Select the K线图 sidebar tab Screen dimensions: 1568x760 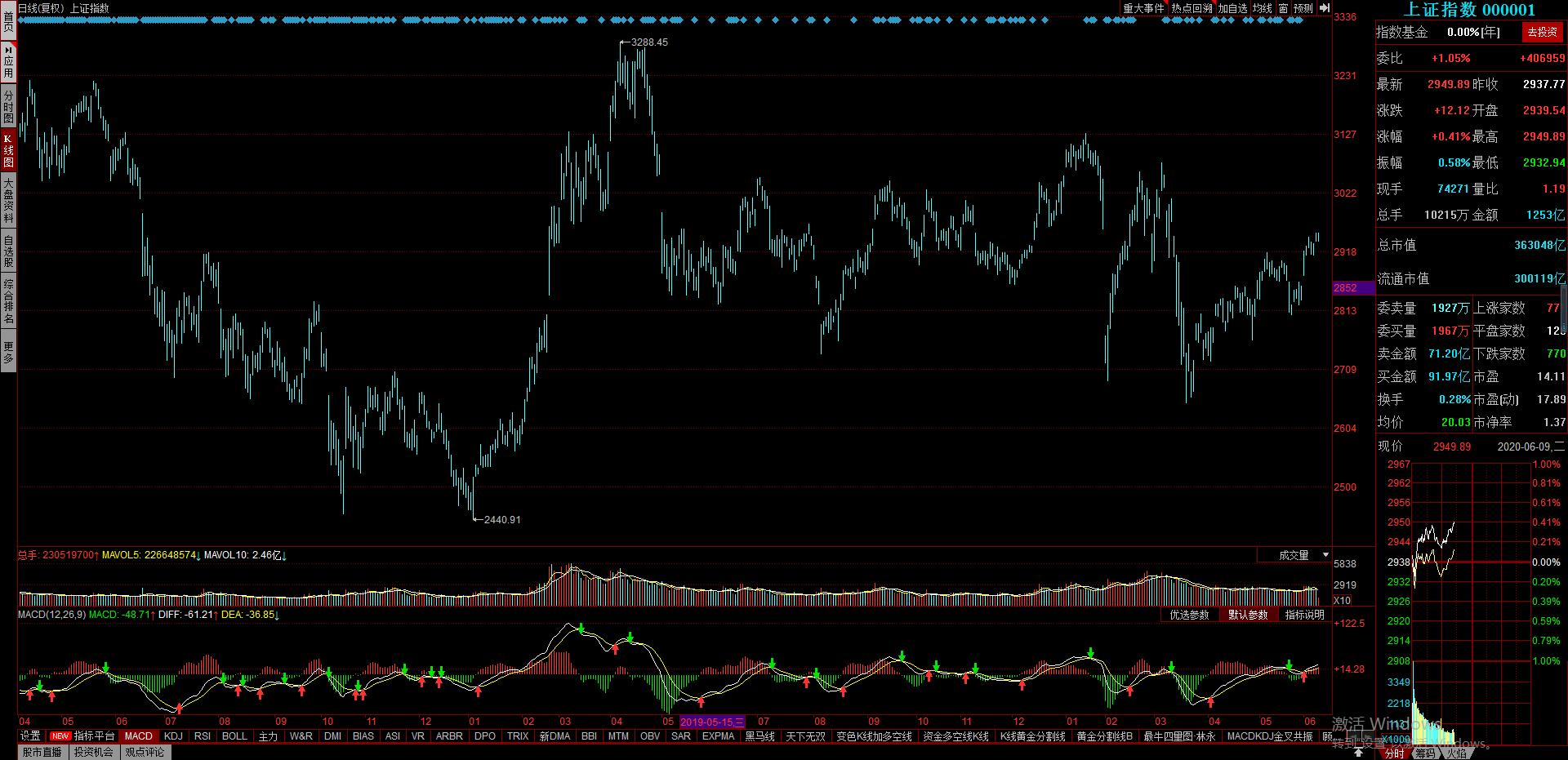(x=8, y=151)
